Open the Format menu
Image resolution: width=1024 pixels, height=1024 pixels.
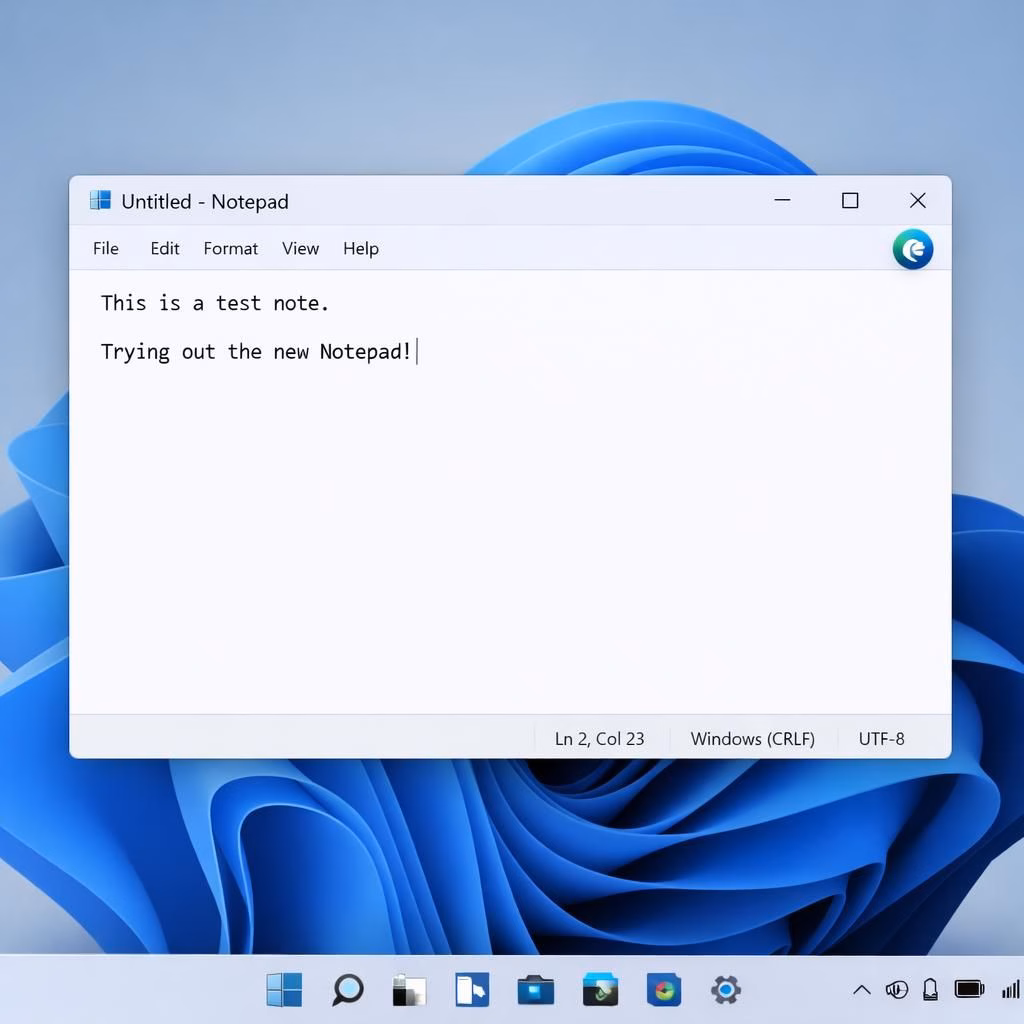coord(231,249)
